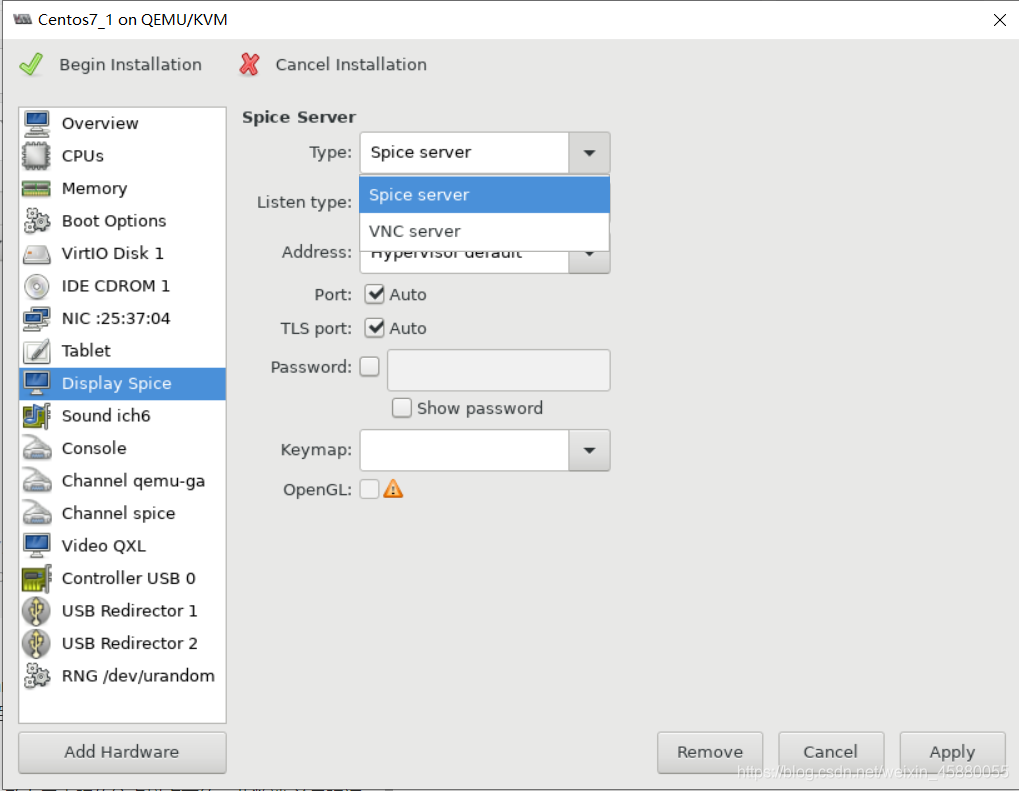Toggle the TLS port Auto checkbox
This screenshot has height=791, width=1019.
374,328
